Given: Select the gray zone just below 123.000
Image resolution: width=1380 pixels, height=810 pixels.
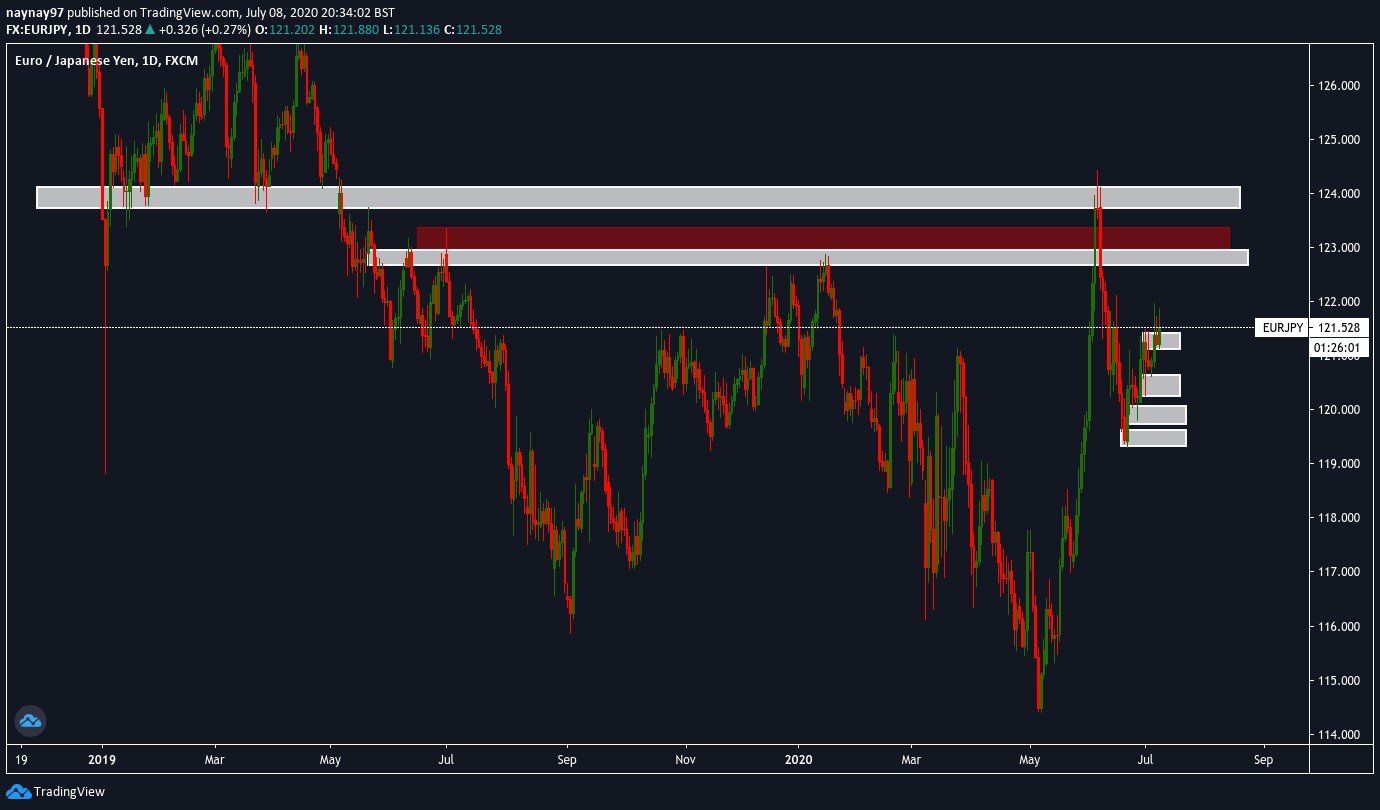Looking at the screenshot, I should point(809,257).
